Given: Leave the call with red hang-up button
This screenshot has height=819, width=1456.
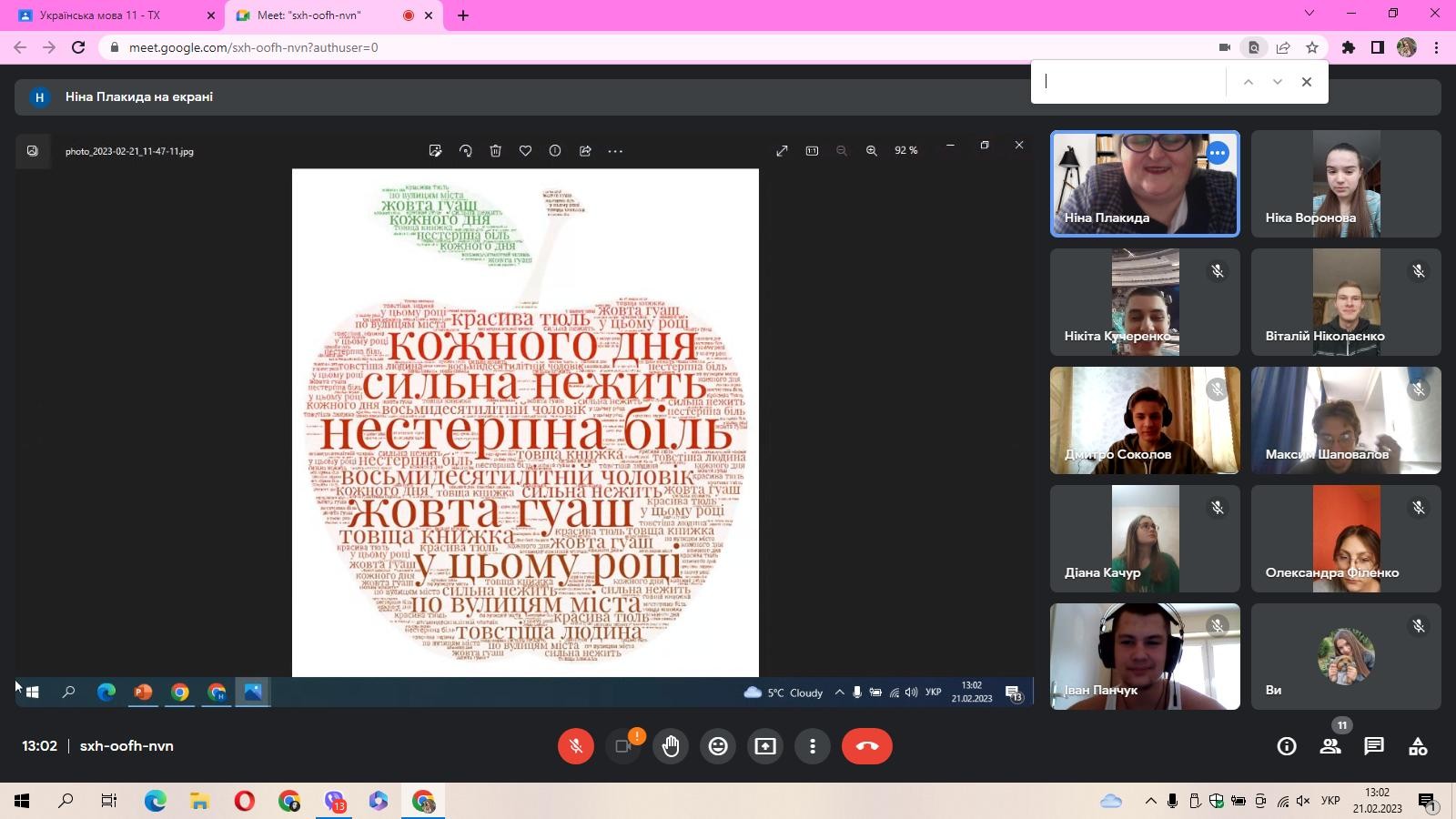Looking at the screenshot, I should (866, 746).
